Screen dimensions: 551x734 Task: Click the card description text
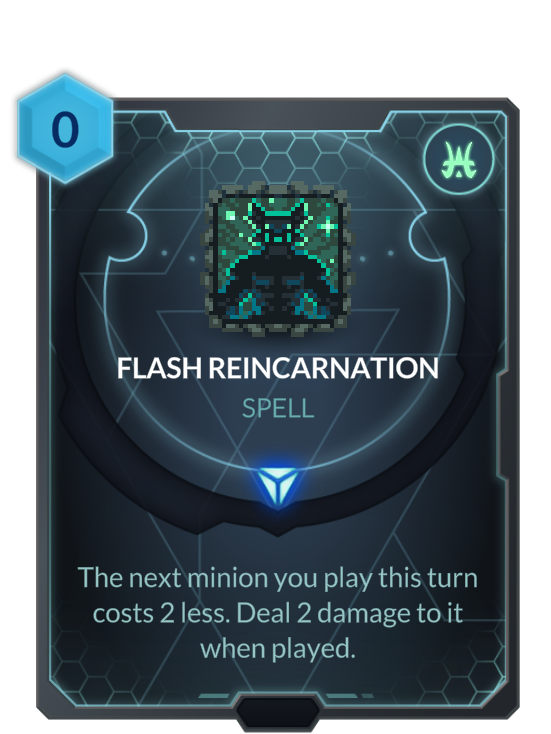[x=278, y=613]
